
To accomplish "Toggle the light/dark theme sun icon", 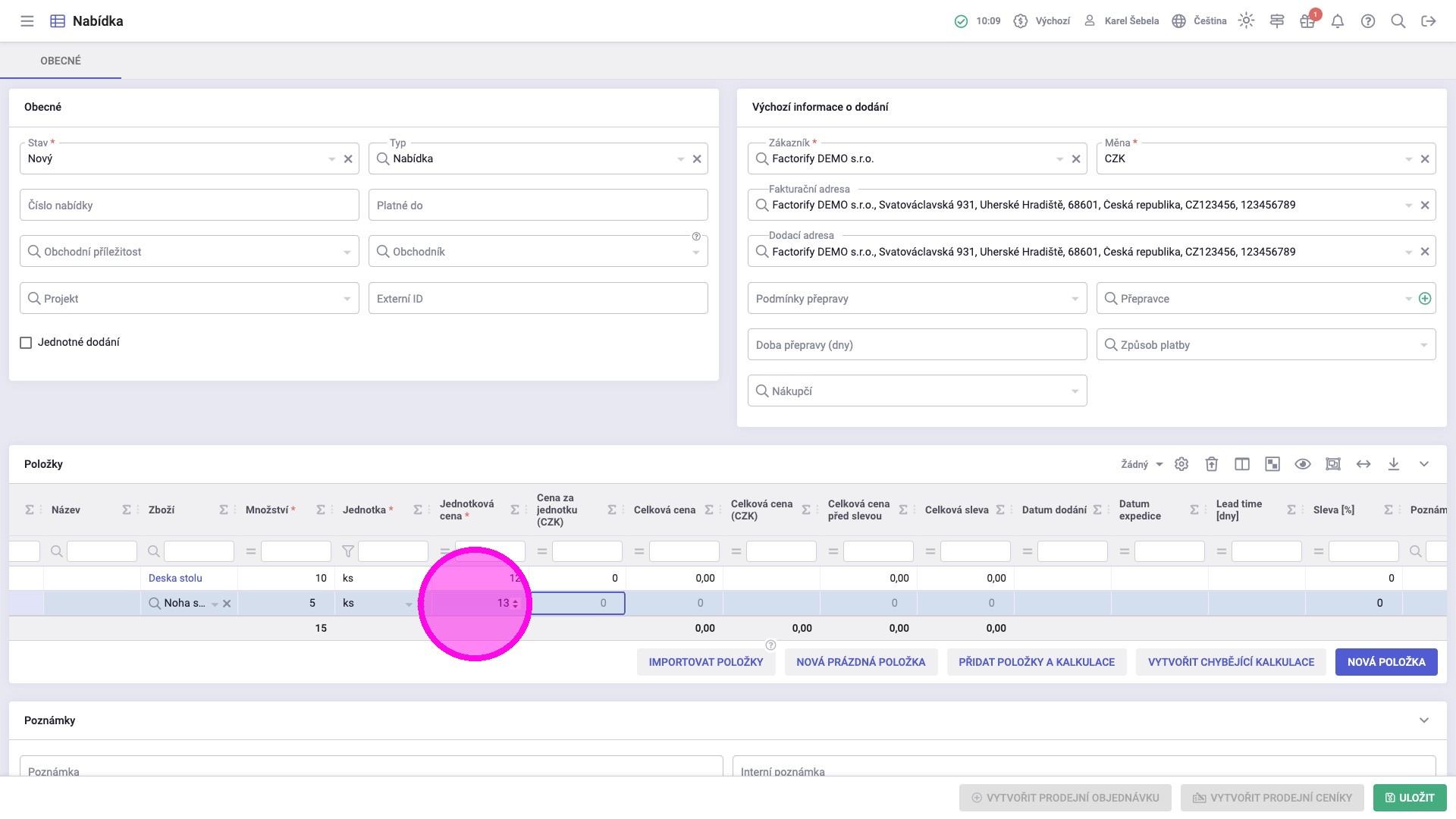I will pos(1246,21).
